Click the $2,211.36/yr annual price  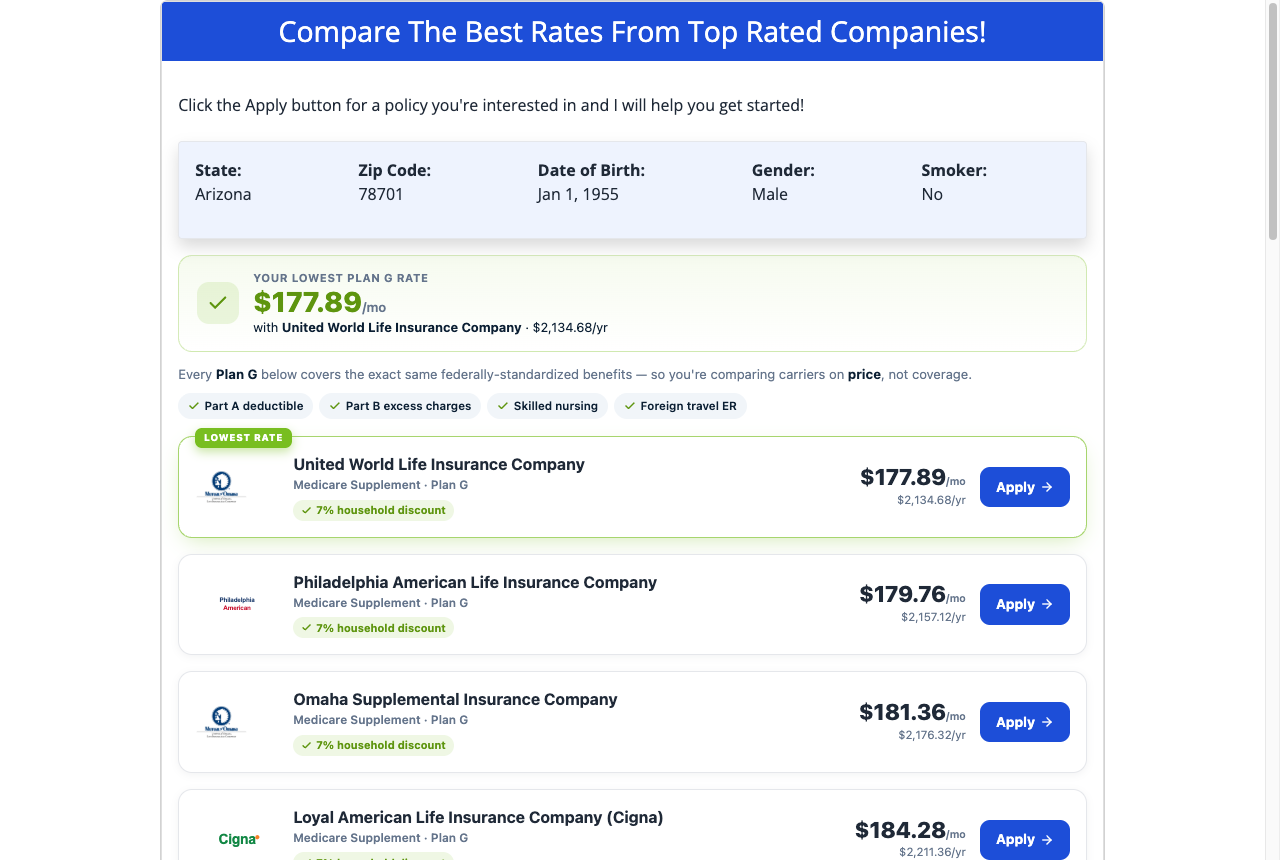[x=932, y=852]
